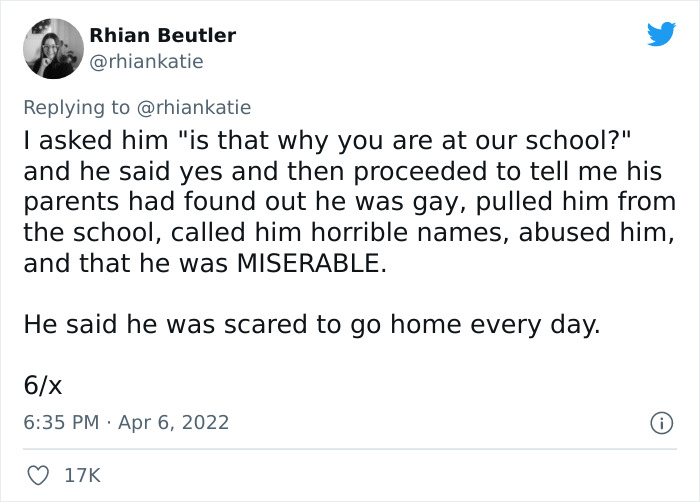This screenshot has height=502, width=700.
Task: Click the "Replying to" label text
Action: [x=76, y=107]
